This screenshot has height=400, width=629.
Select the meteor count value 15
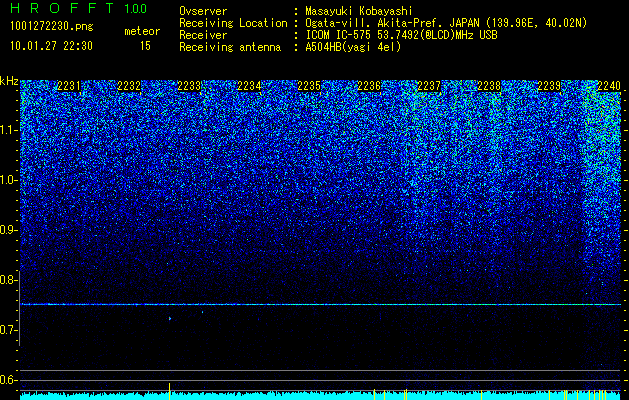(x=145, y=46)
